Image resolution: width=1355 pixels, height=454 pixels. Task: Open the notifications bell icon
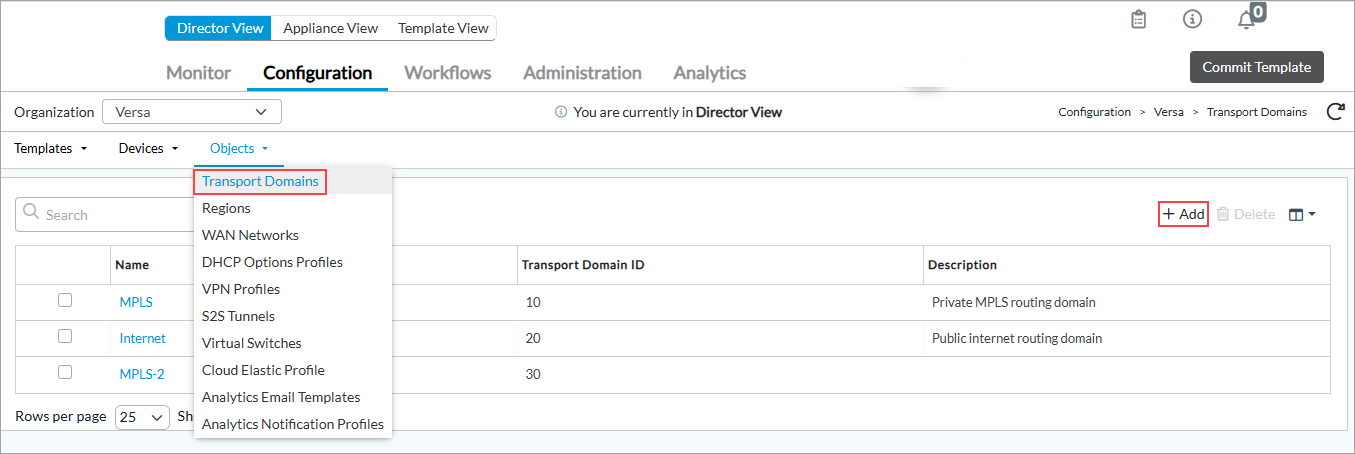[1246, 20]
